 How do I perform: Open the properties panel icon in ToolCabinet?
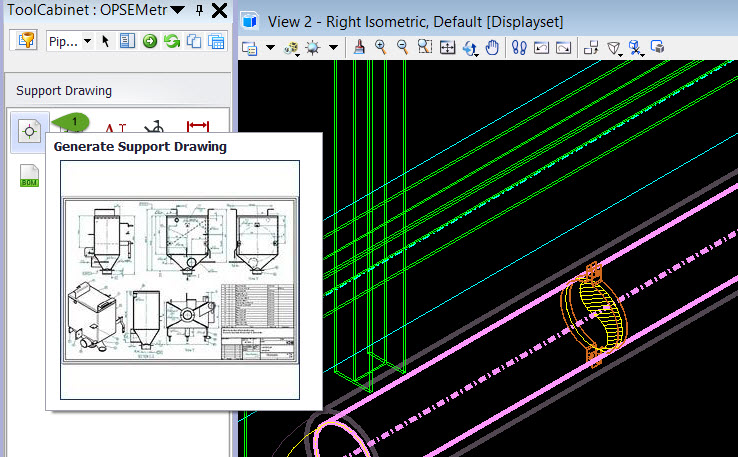tap(127, 41)
